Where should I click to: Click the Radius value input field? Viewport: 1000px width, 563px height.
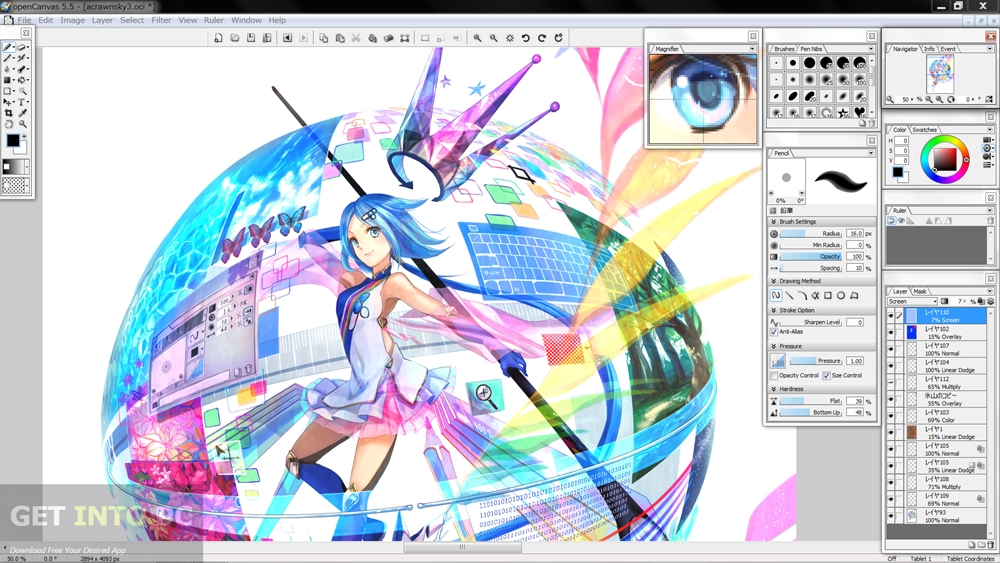(855, 233)
